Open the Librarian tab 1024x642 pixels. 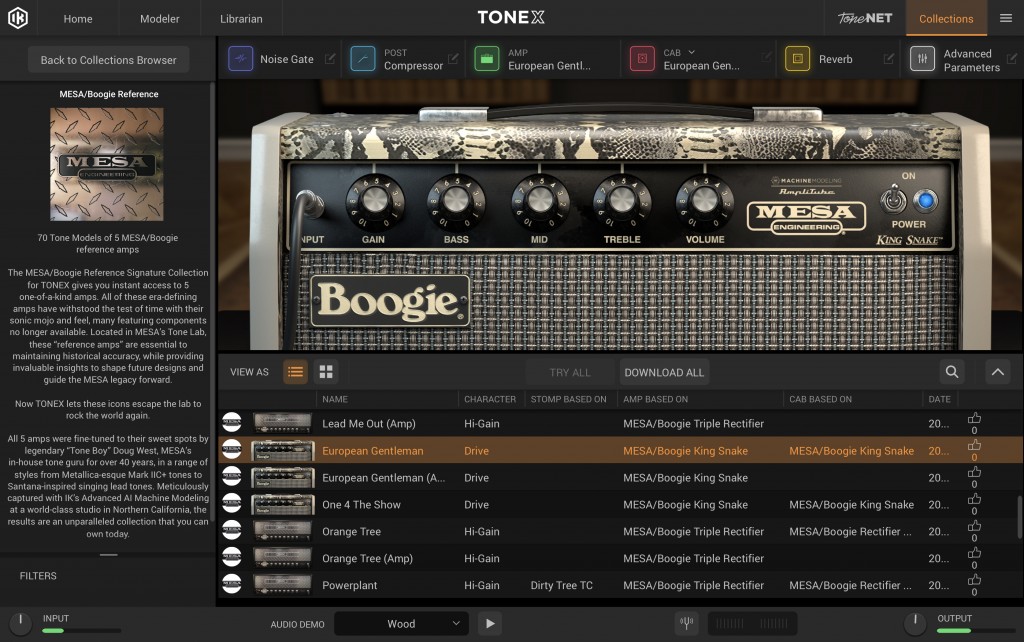[x=241, y=18]
